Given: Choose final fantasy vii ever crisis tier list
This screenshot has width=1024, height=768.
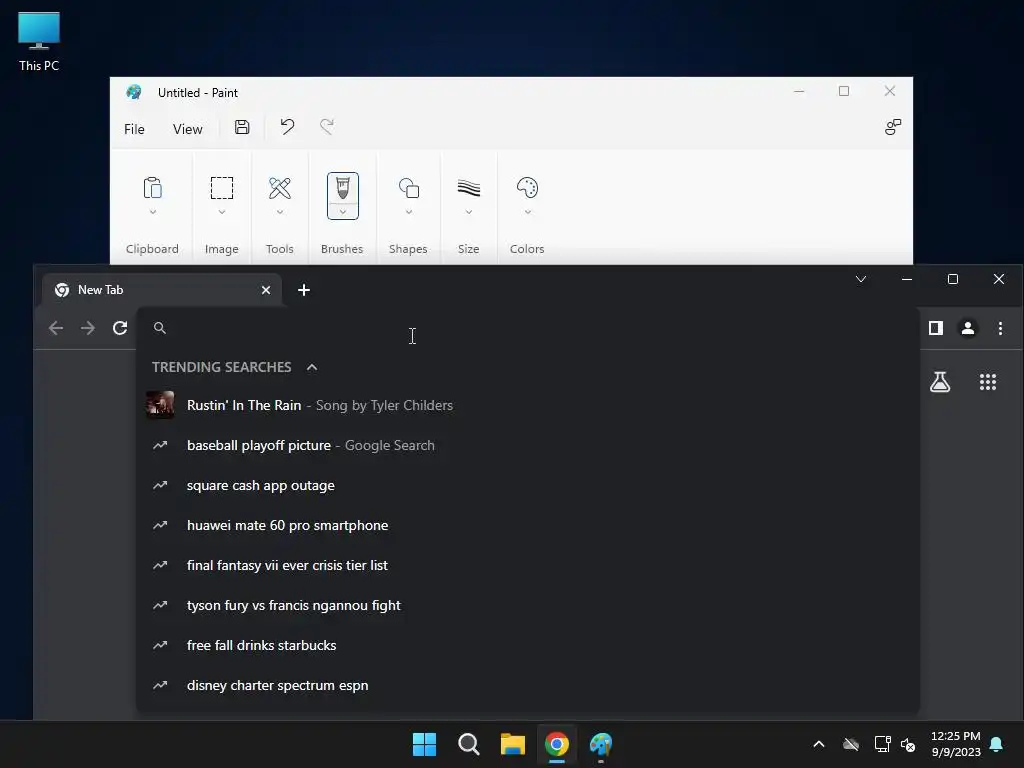Looking at the screenshot, I should (528, 565).
